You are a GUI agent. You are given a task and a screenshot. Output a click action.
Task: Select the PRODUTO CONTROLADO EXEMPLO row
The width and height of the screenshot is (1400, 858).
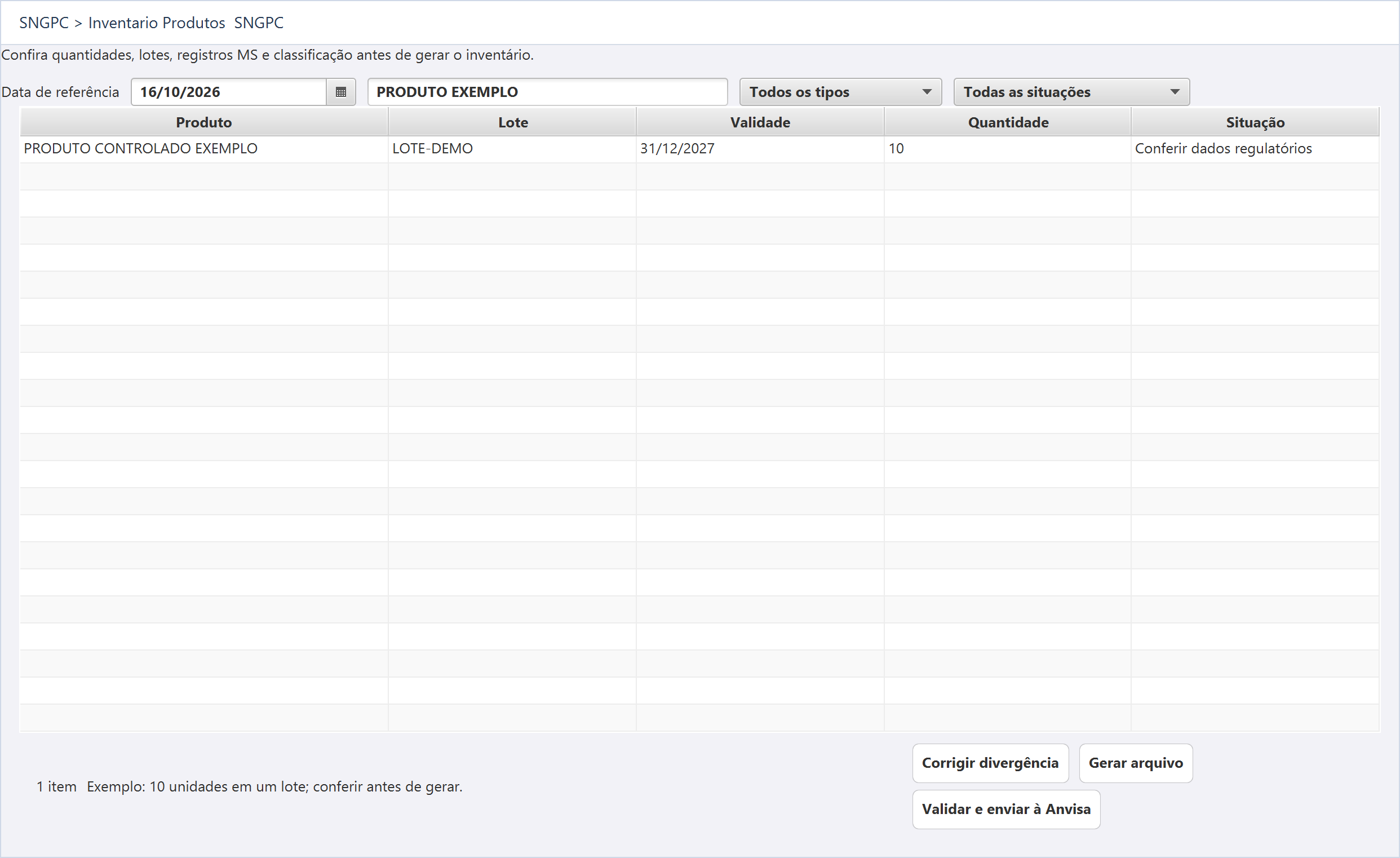[699, 149]
